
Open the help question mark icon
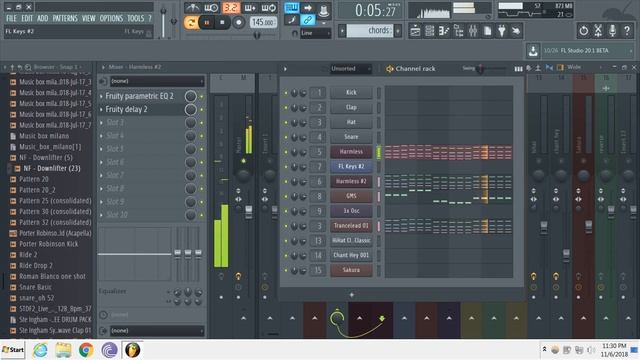click(x=627, y=31)
